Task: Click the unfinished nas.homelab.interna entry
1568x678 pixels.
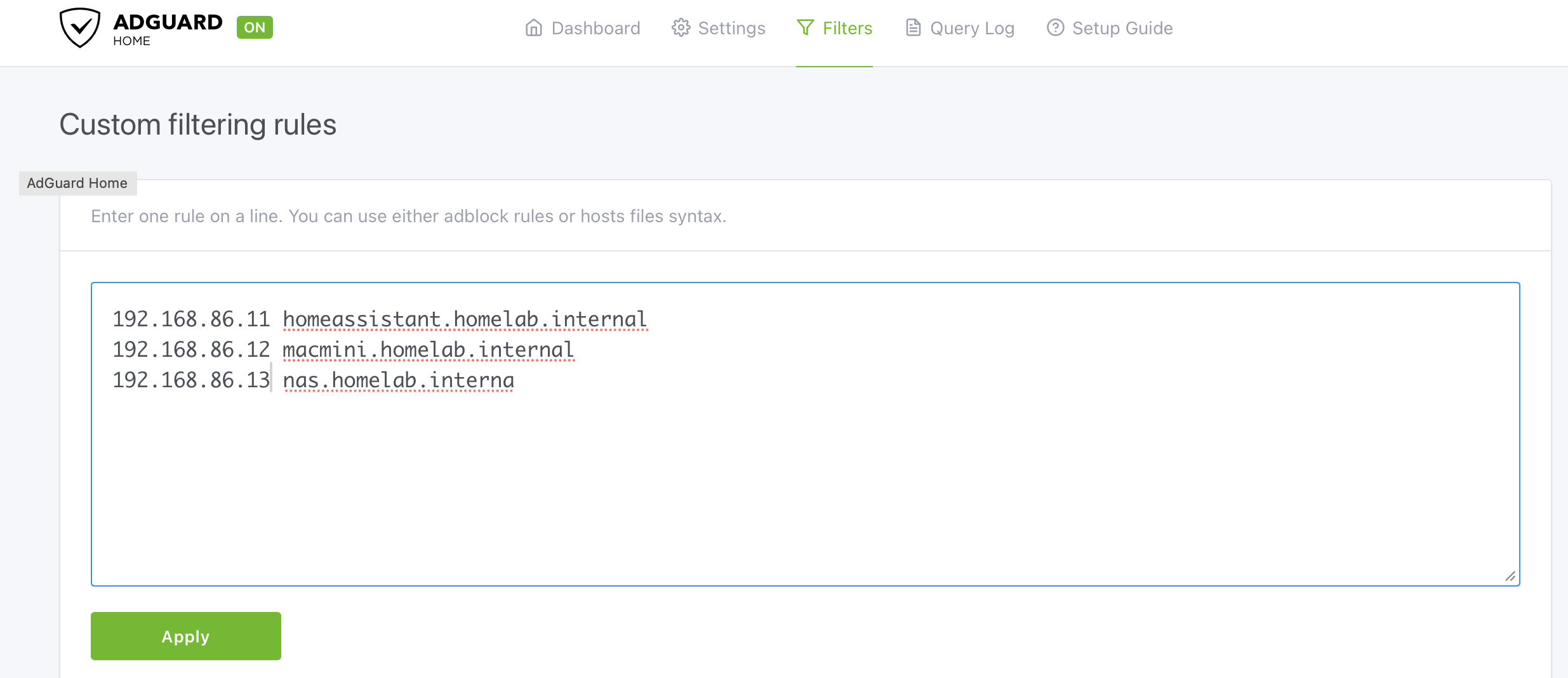Action: [399, 380]
